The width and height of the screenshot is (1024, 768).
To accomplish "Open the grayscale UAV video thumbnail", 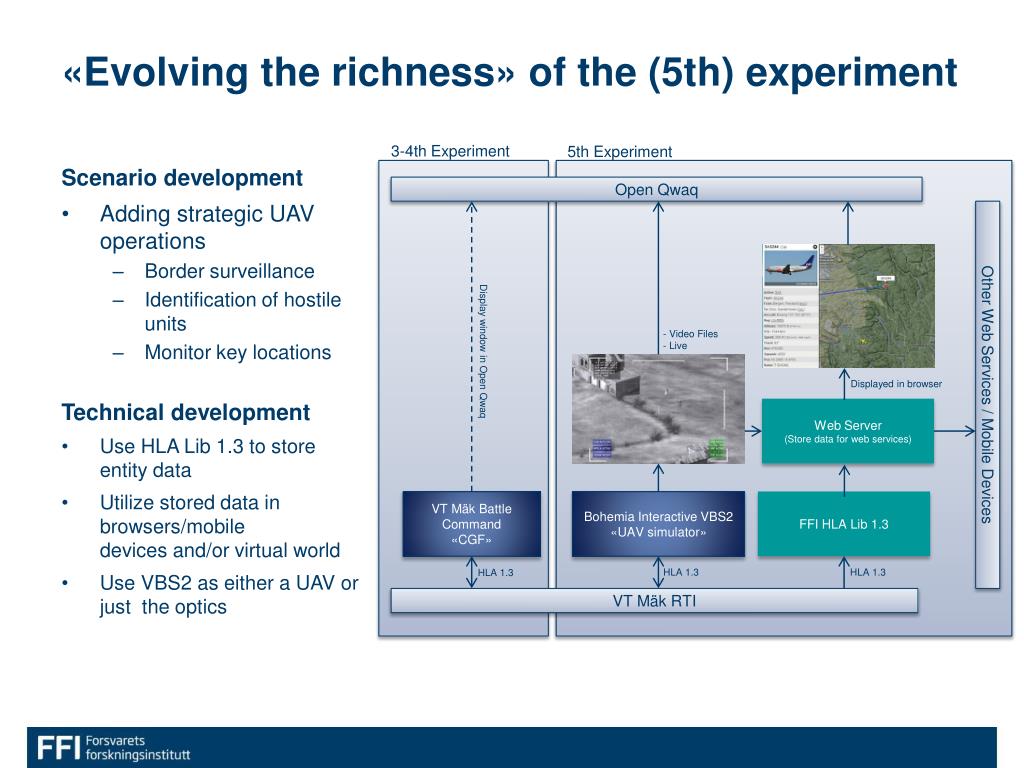I will click(658, 409).
